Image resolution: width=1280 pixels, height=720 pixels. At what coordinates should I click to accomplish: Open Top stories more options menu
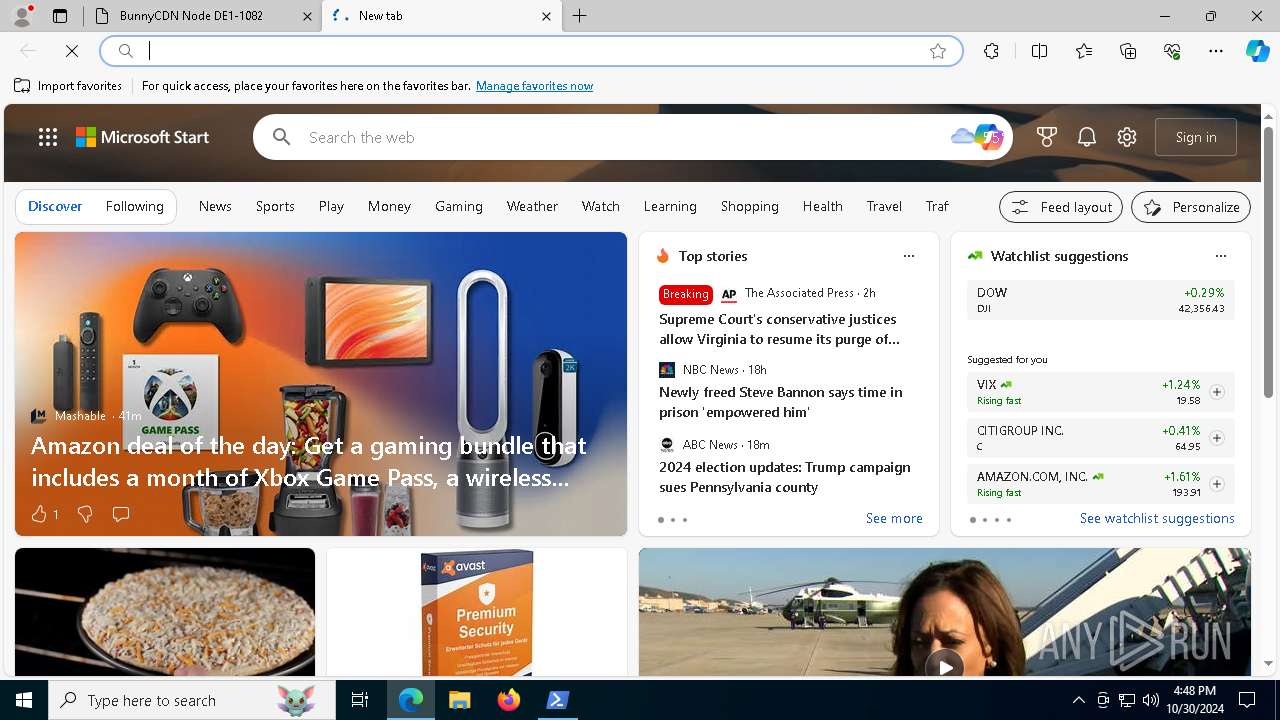909,256
